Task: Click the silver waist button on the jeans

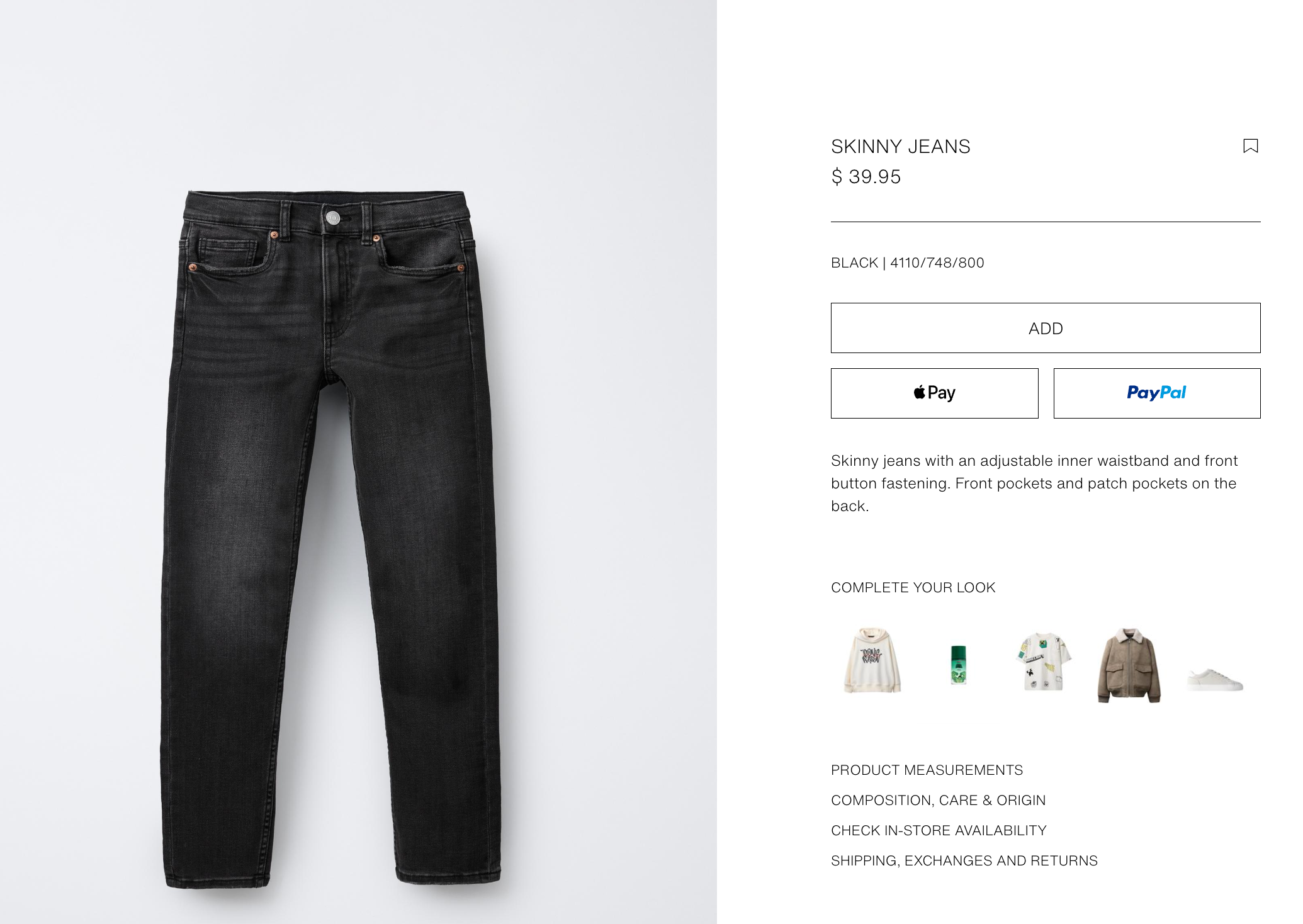Action: tap(333, 218)
